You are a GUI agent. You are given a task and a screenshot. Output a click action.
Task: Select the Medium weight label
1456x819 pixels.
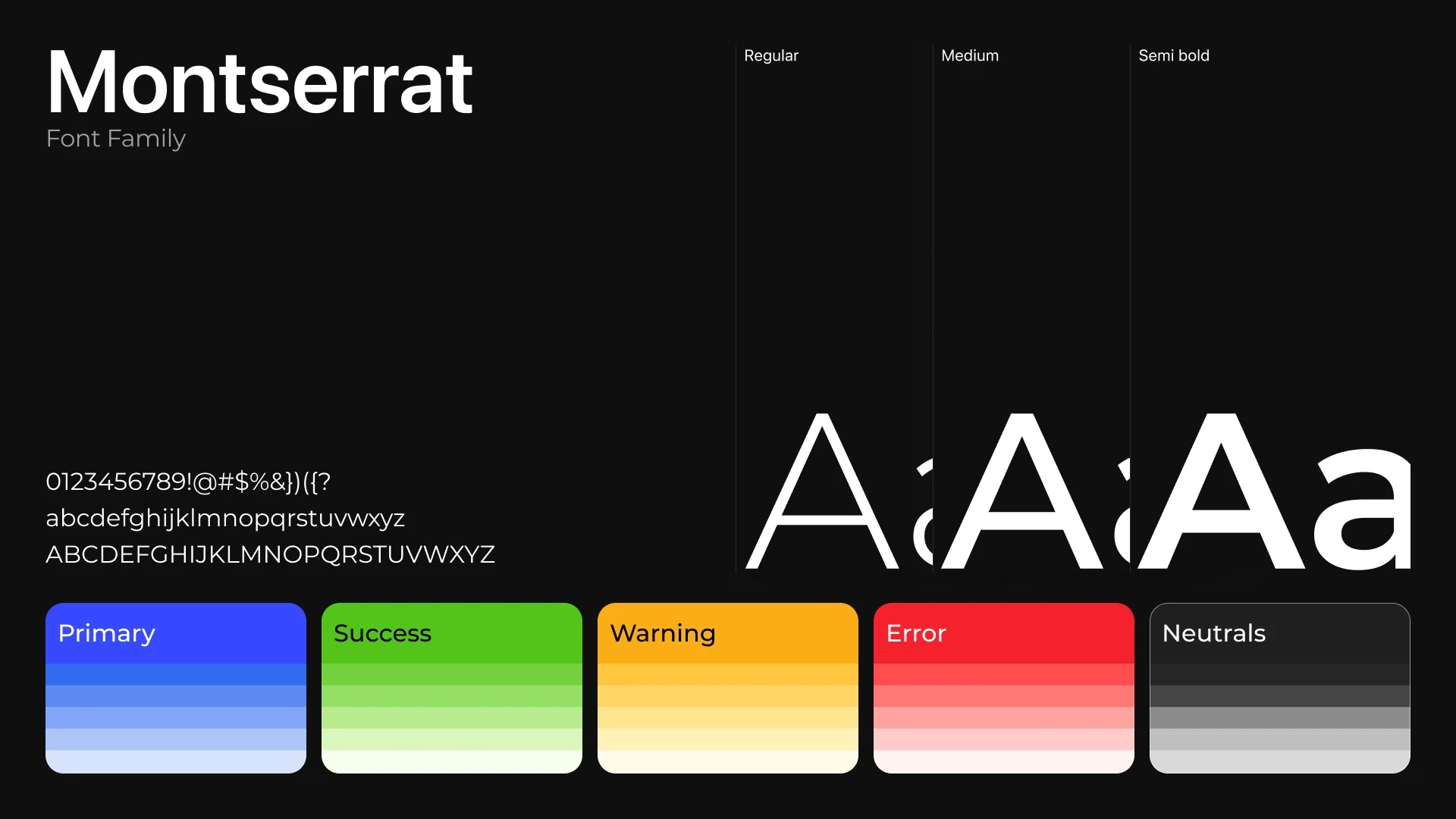969,56
